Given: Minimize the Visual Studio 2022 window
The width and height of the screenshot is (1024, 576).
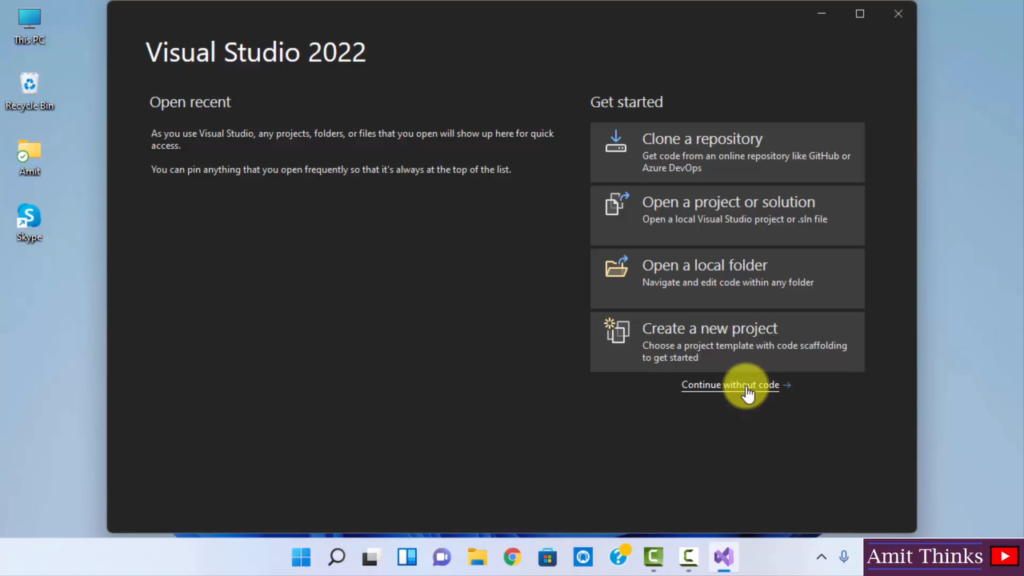Looking at the screenshot, I should (822, 14).
